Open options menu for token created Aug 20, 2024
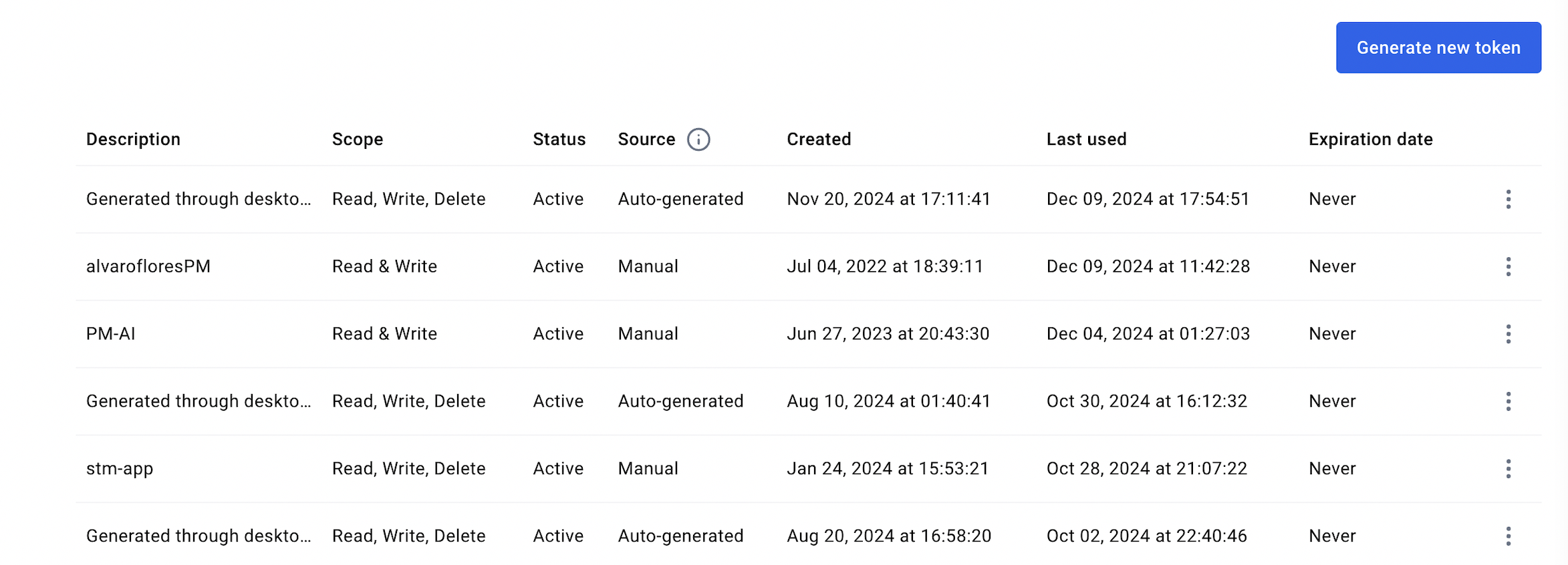This screenshot has height=565, width=1568. pyautogui.click(x=1509, y=536)
